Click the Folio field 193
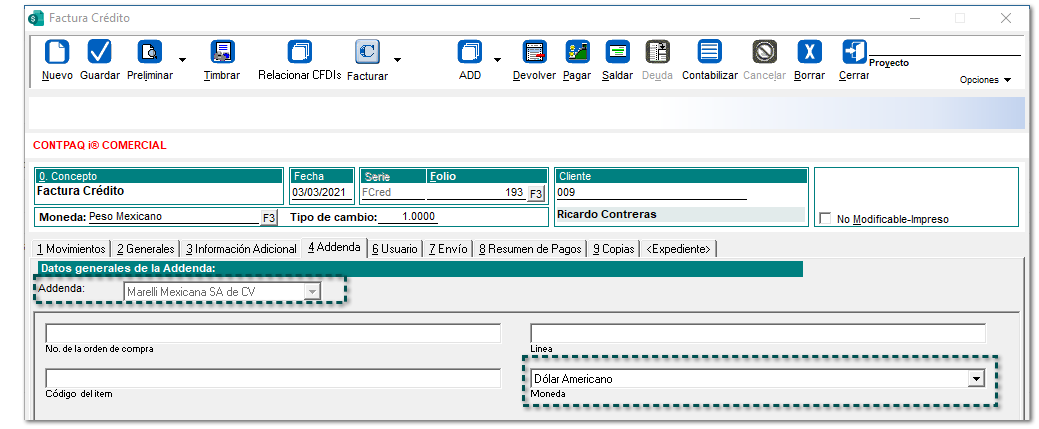Image resolution: width=1039 pixels, height=429 pixels. (x=476, y=193)
